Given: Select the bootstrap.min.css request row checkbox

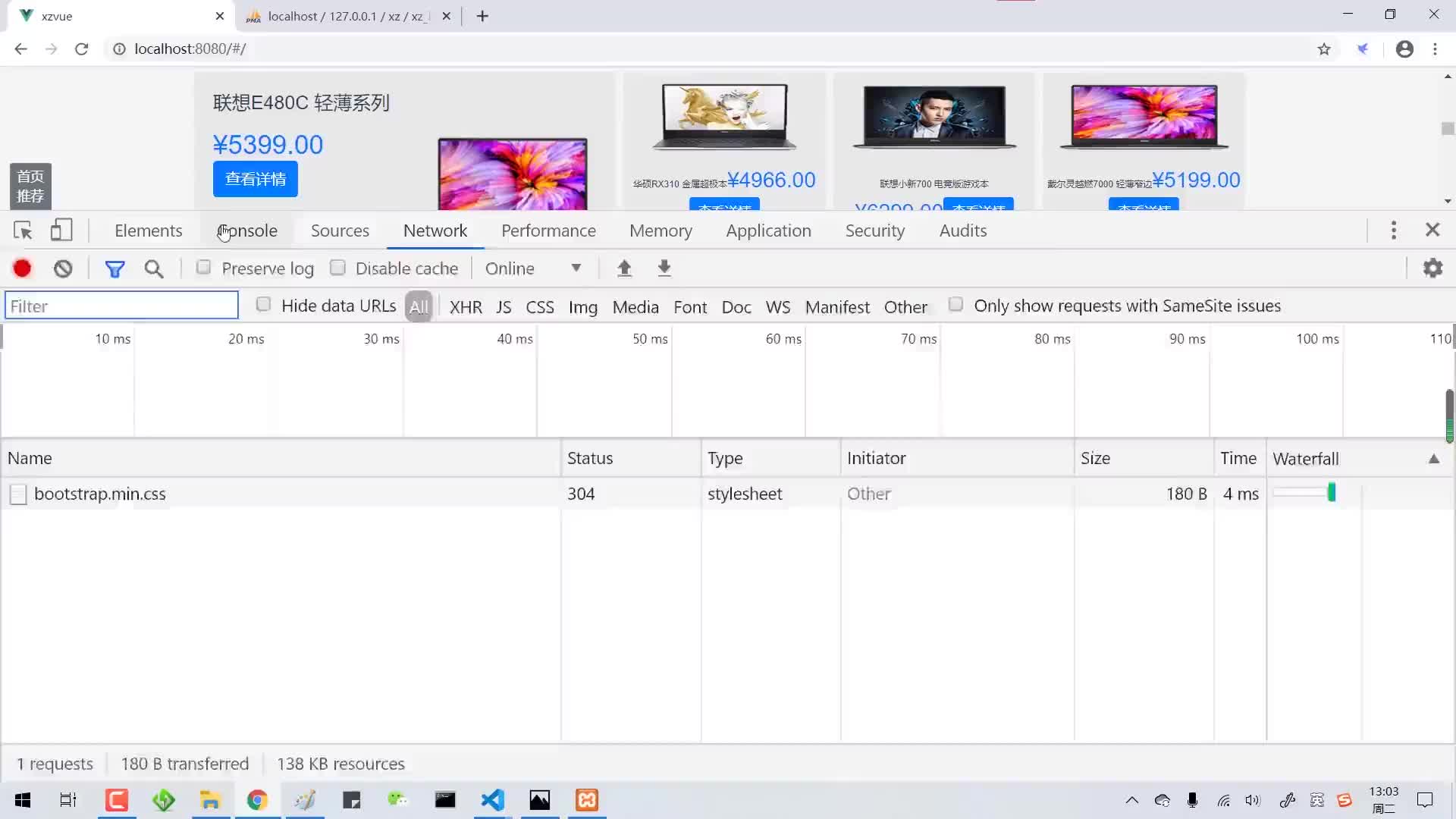Looking at the screenshot, I should pyautogui.click(x=18, y=494).
